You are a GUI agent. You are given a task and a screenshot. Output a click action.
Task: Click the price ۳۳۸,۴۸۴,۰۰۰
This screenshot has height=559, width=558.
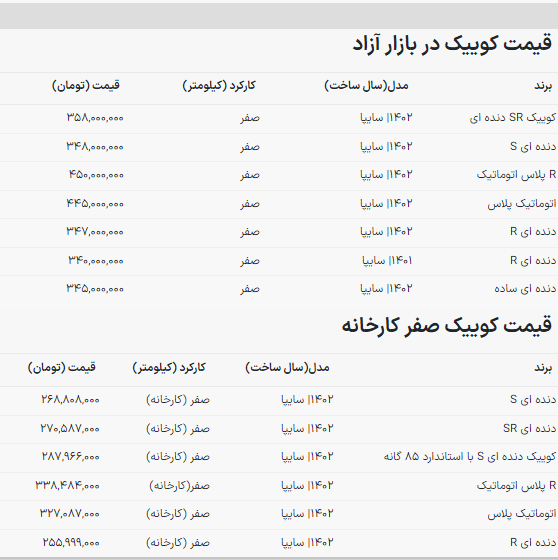[67, 486]
